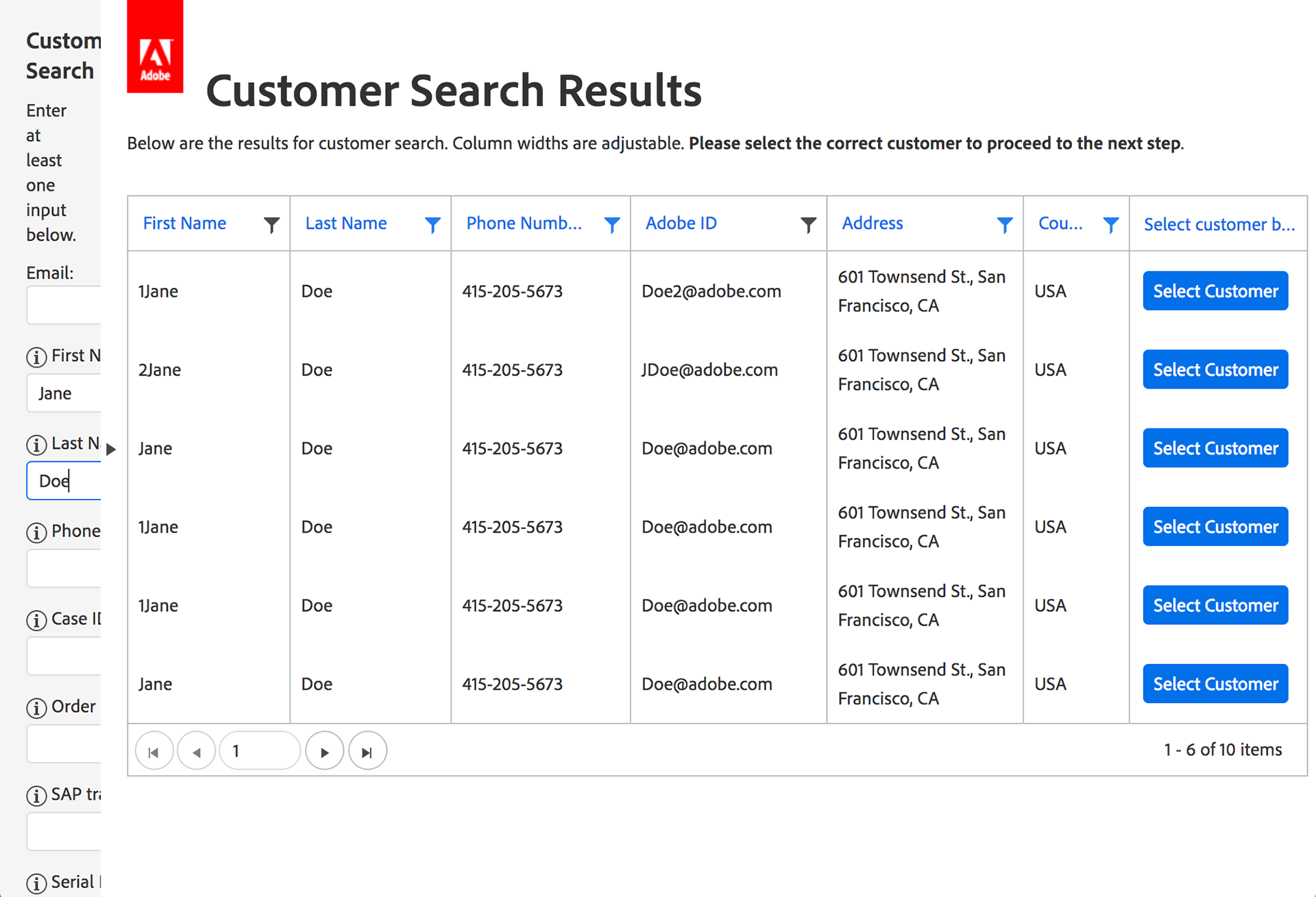1316x897 pixels.
Task: Go to the first results page
Action: [154, 752]
